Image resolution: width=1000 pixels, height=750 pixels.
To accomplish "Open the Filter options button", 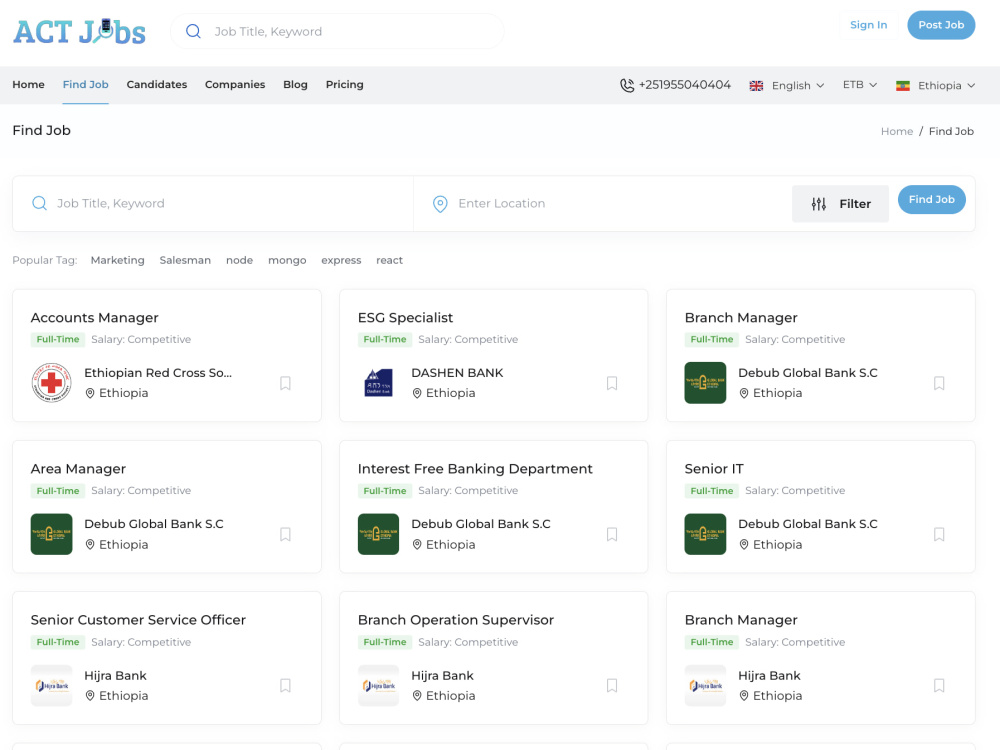I will point(840,204).
